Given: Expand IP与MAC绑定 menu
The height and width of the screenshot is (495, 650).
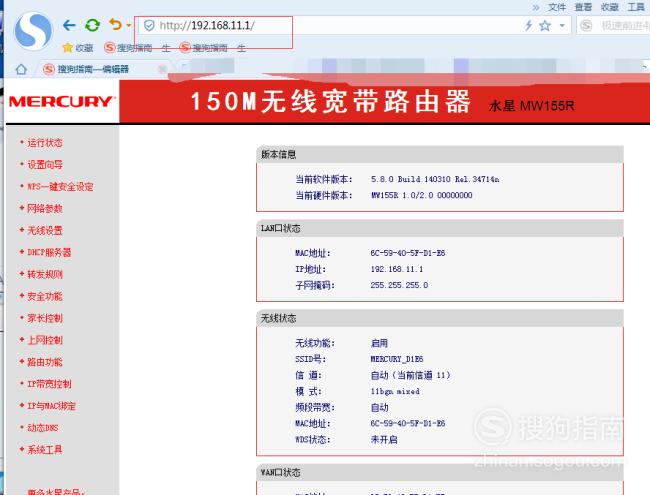Looking at the screenshot, I should (x=51, y=406).
